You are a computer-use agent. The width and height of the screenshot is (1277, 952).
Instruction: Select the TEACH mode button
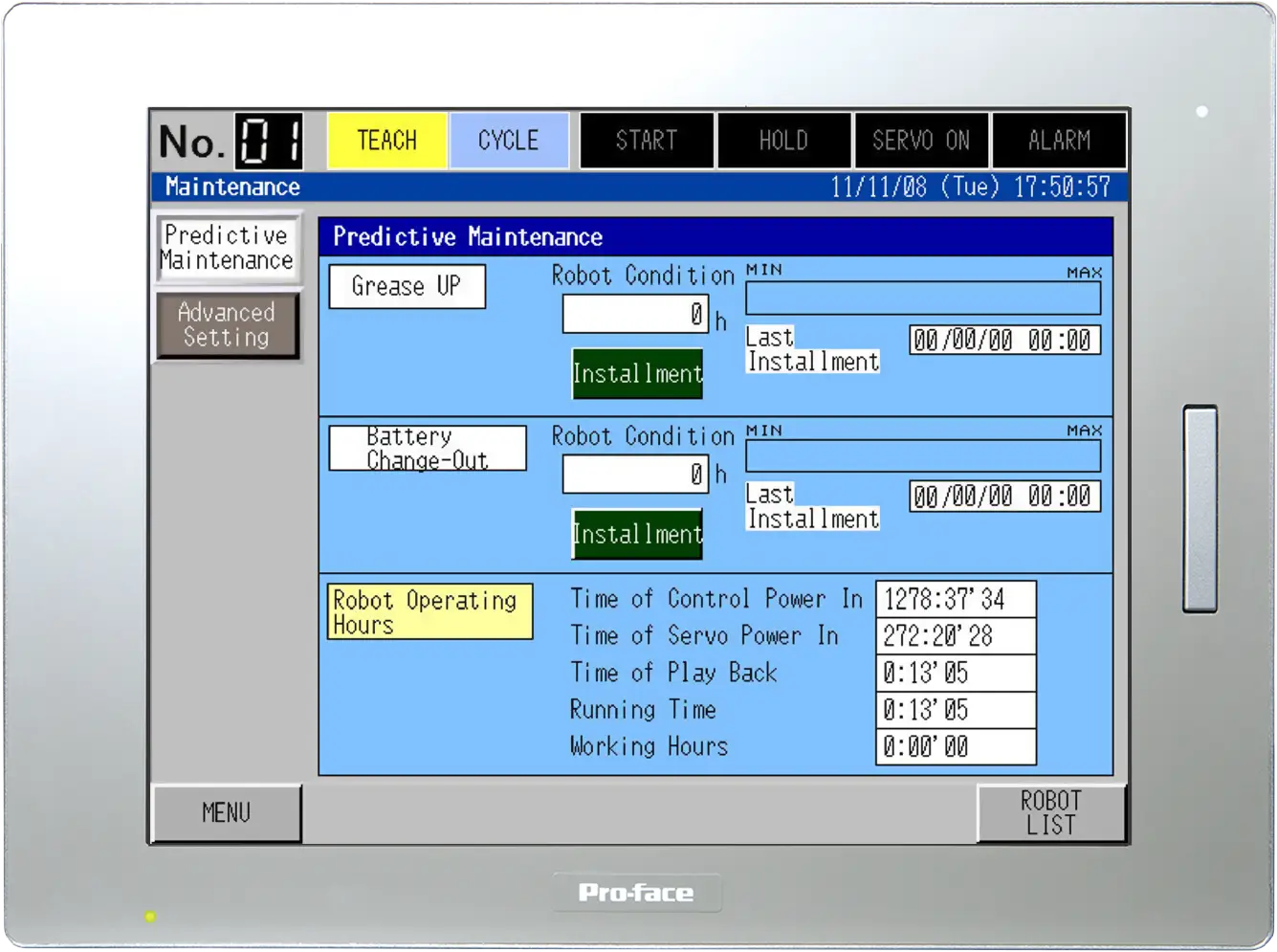pyautogui.click(x=387, y=141)
